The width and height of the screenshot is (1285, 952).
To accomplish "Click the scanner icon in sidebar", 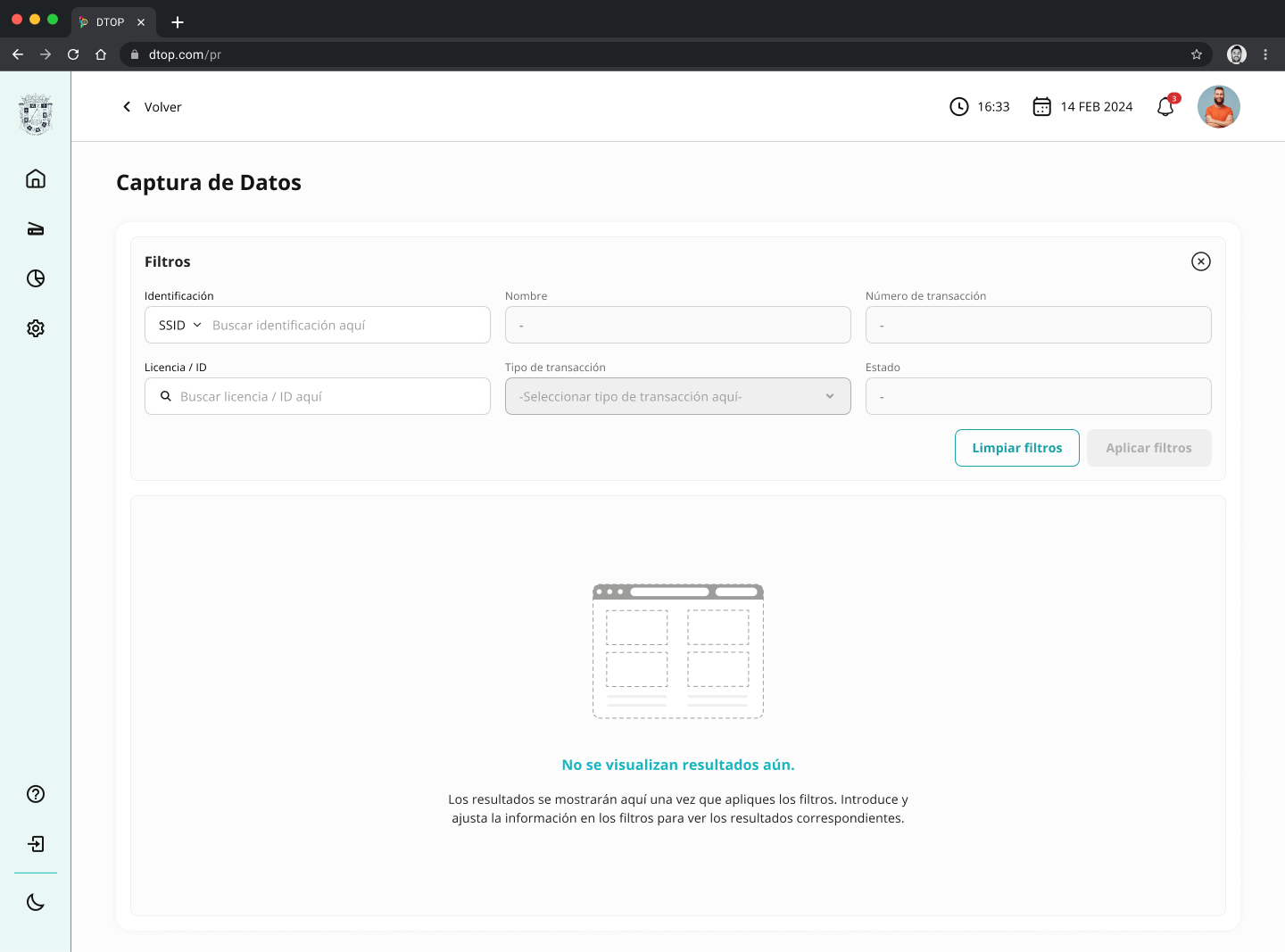I will pos(36,229).
